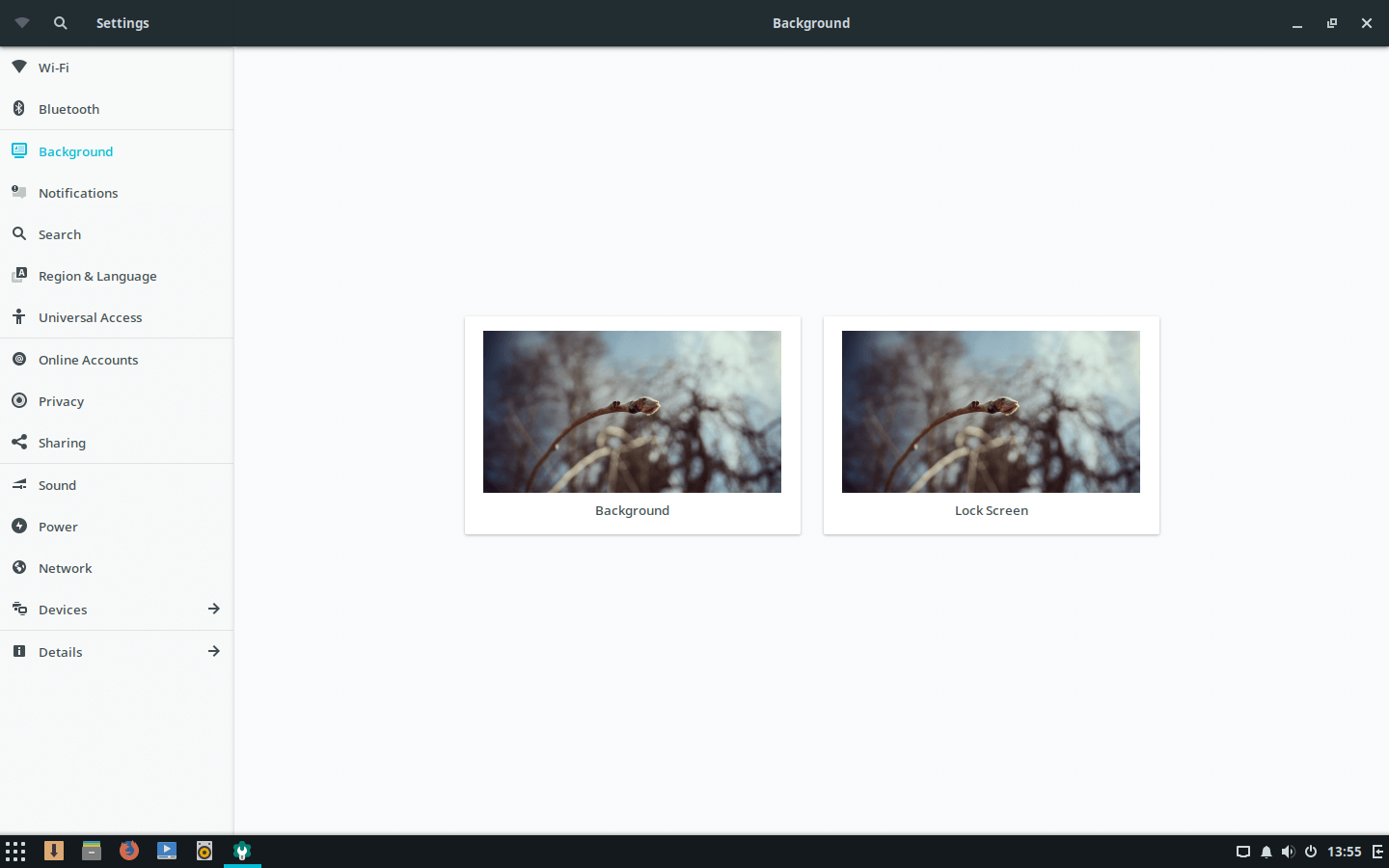Minimize the Settings window
This screenshot has width=1389, height=868.
[x=1297, y=23]
